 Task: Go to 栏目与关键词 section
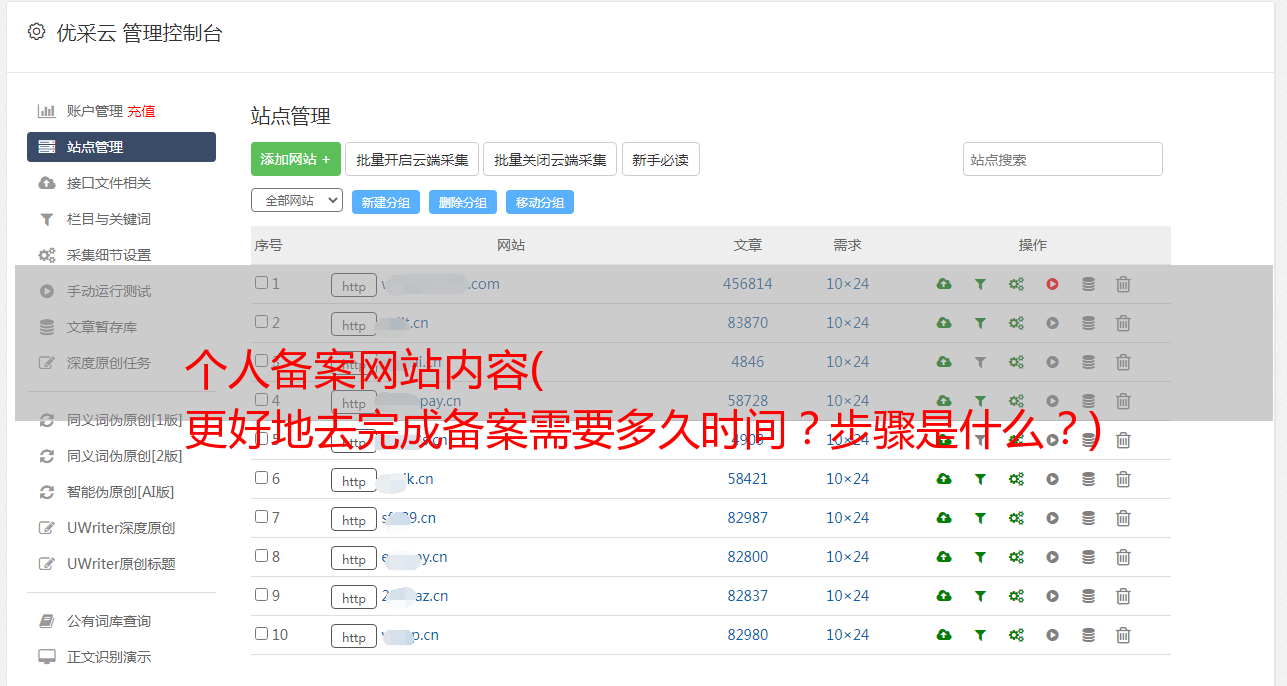pos(109,219)
